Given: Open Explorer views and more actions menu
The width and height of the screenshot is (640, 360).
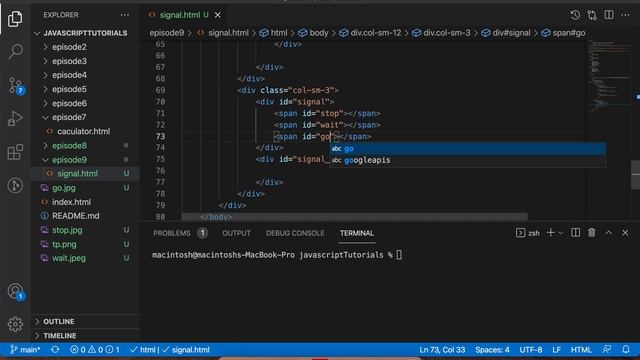Looking at the screenshot, I should [x=124, y=15].
